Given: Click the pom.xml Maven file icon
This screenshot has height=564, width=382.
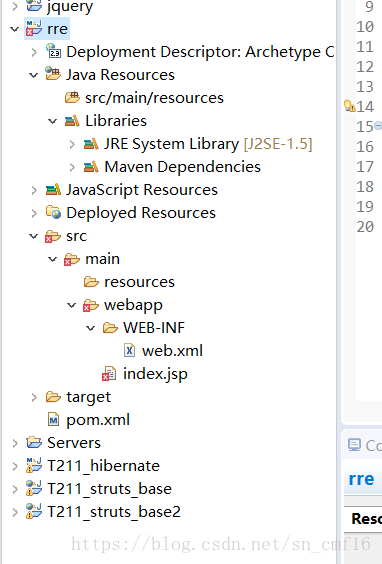Looking at the screenshot, I should (x=54, y=419).
